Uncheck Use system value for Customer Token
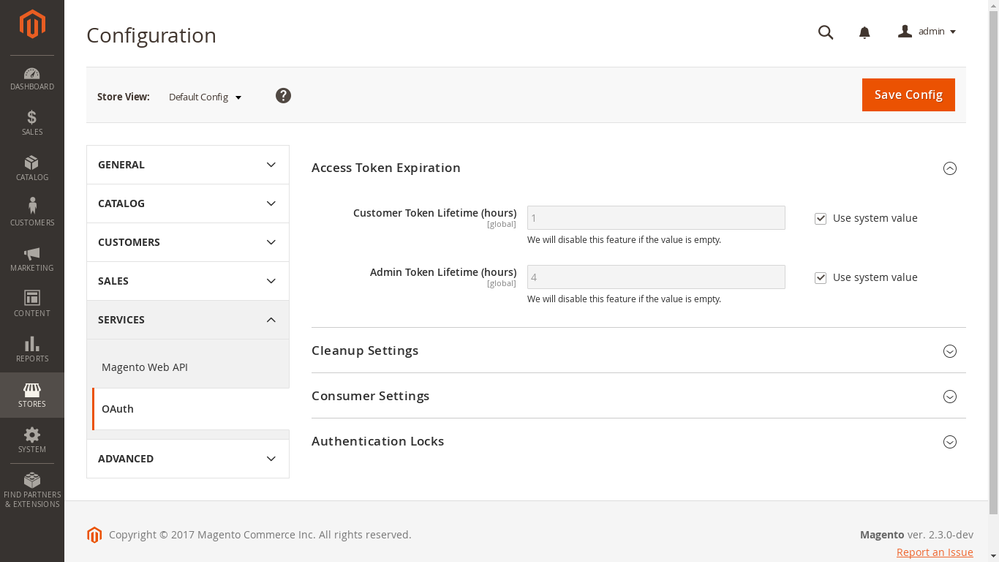 820,218
